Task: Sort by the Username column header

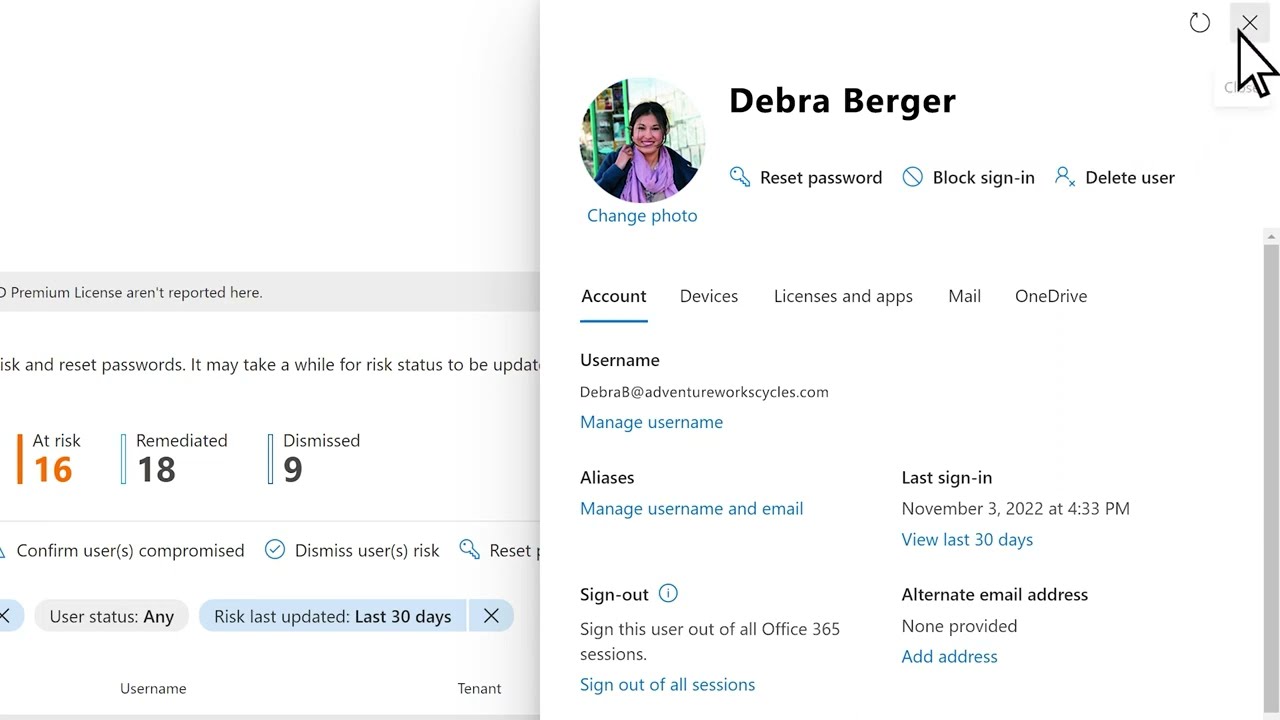Action: pos(153,688)
